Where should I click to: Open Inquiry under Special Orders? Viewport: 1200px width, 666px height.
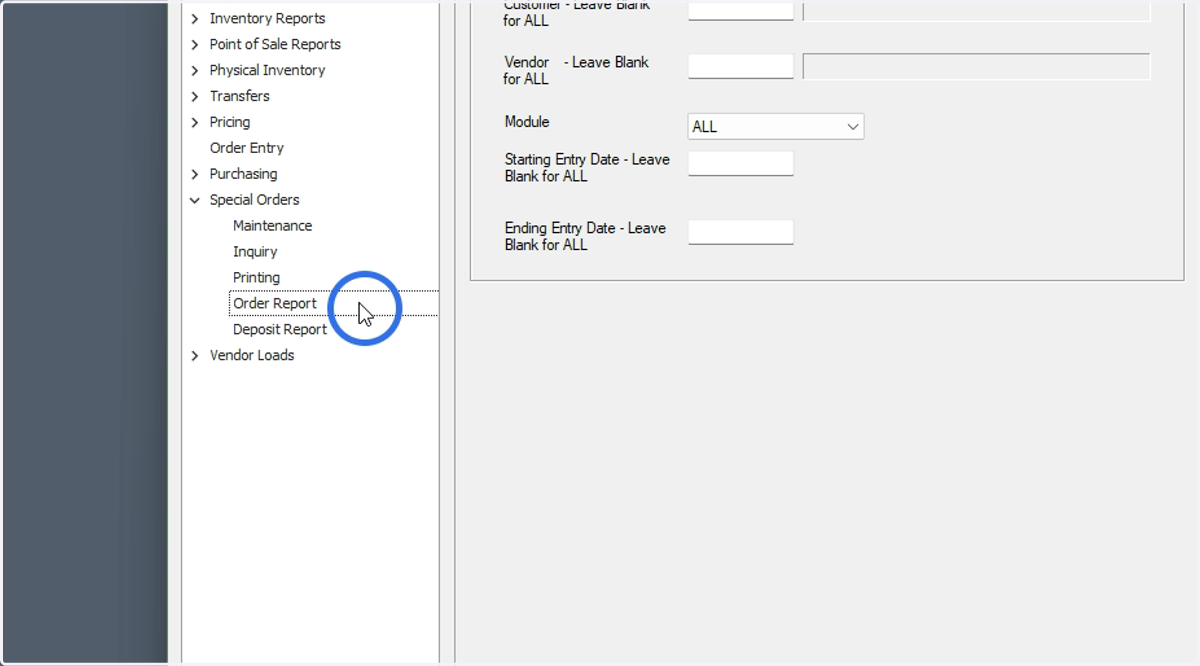[x=255, y=252]
